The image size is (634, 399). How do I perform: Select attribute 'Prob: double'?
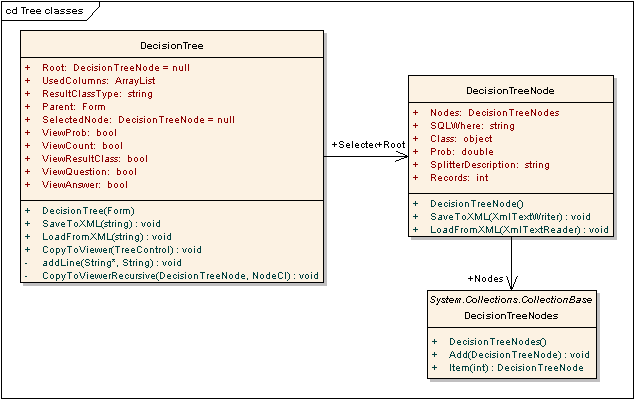coord(462,152)
